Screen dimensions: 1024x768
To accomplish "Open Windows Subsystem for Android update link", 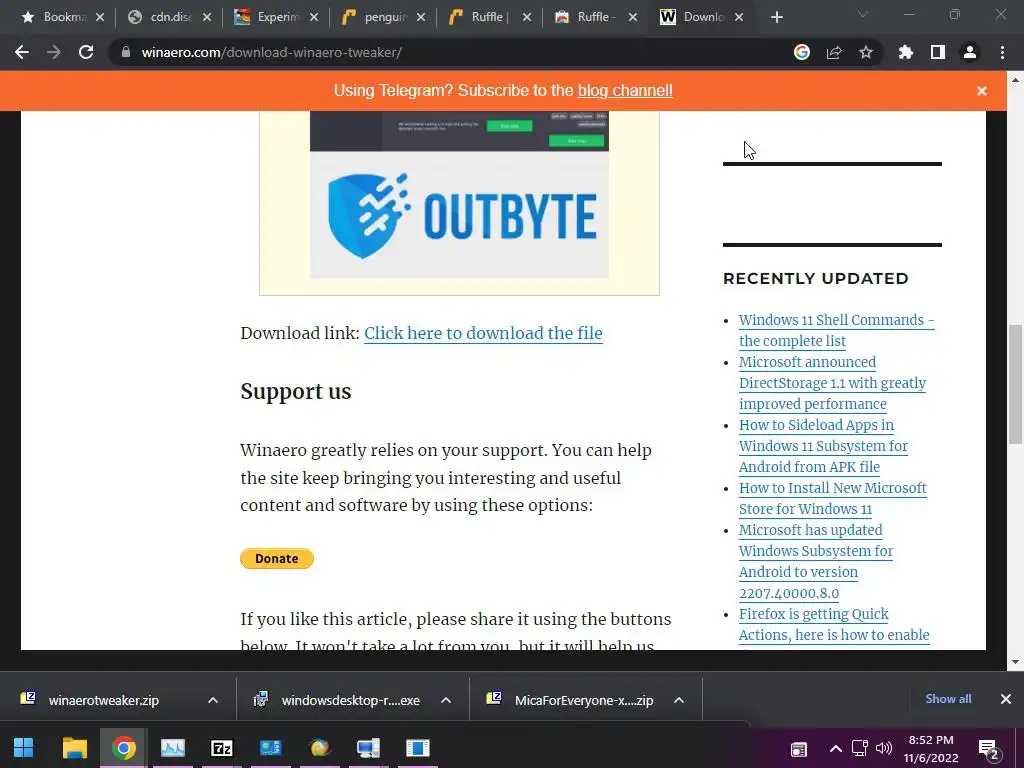I will tap(816, 562).
